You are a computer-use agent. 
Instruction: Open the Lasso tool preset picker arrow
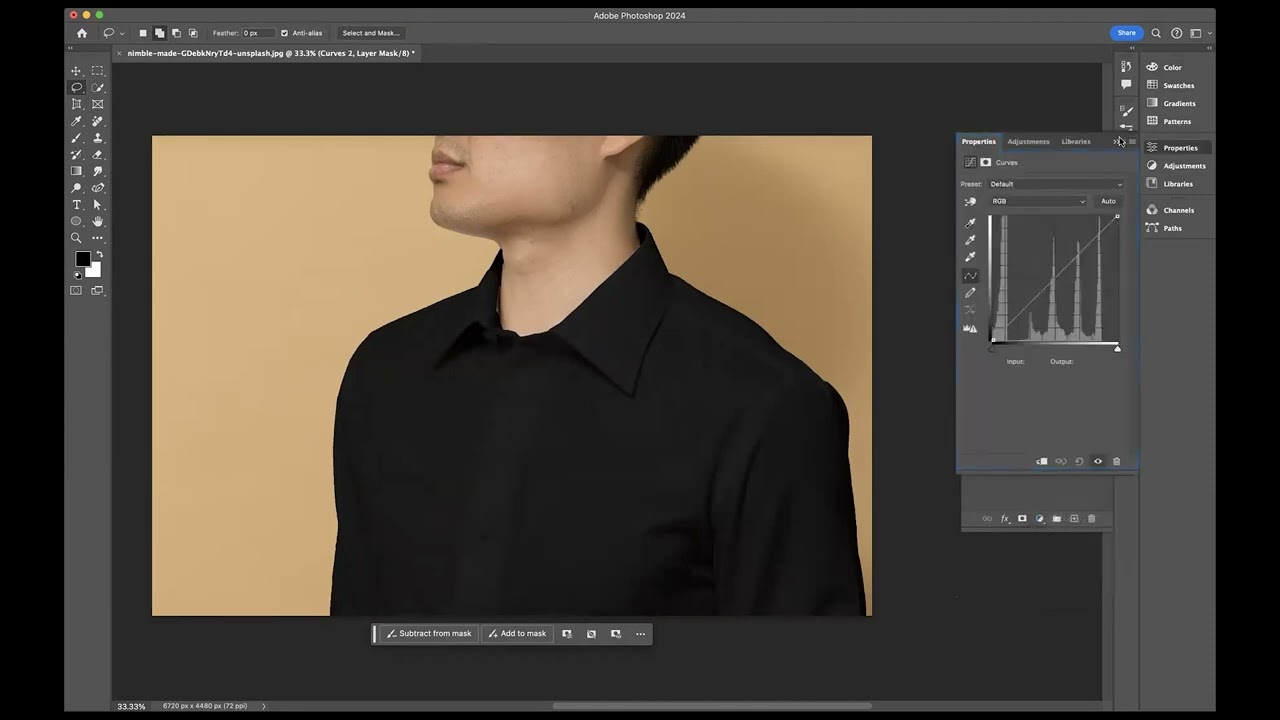[x=122, y=33]
